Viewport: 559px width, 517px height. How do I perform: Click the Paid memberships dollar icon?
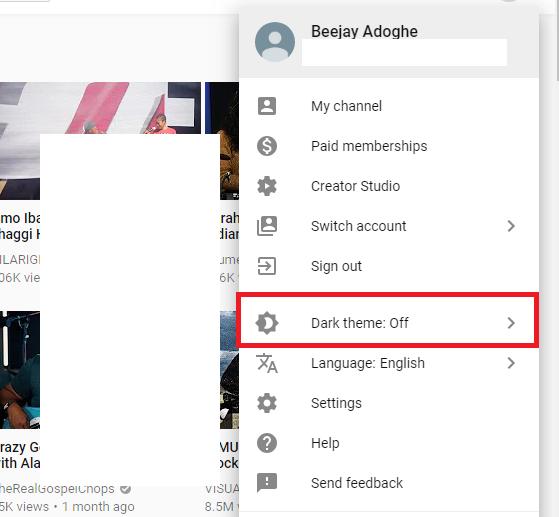point(267,146)
